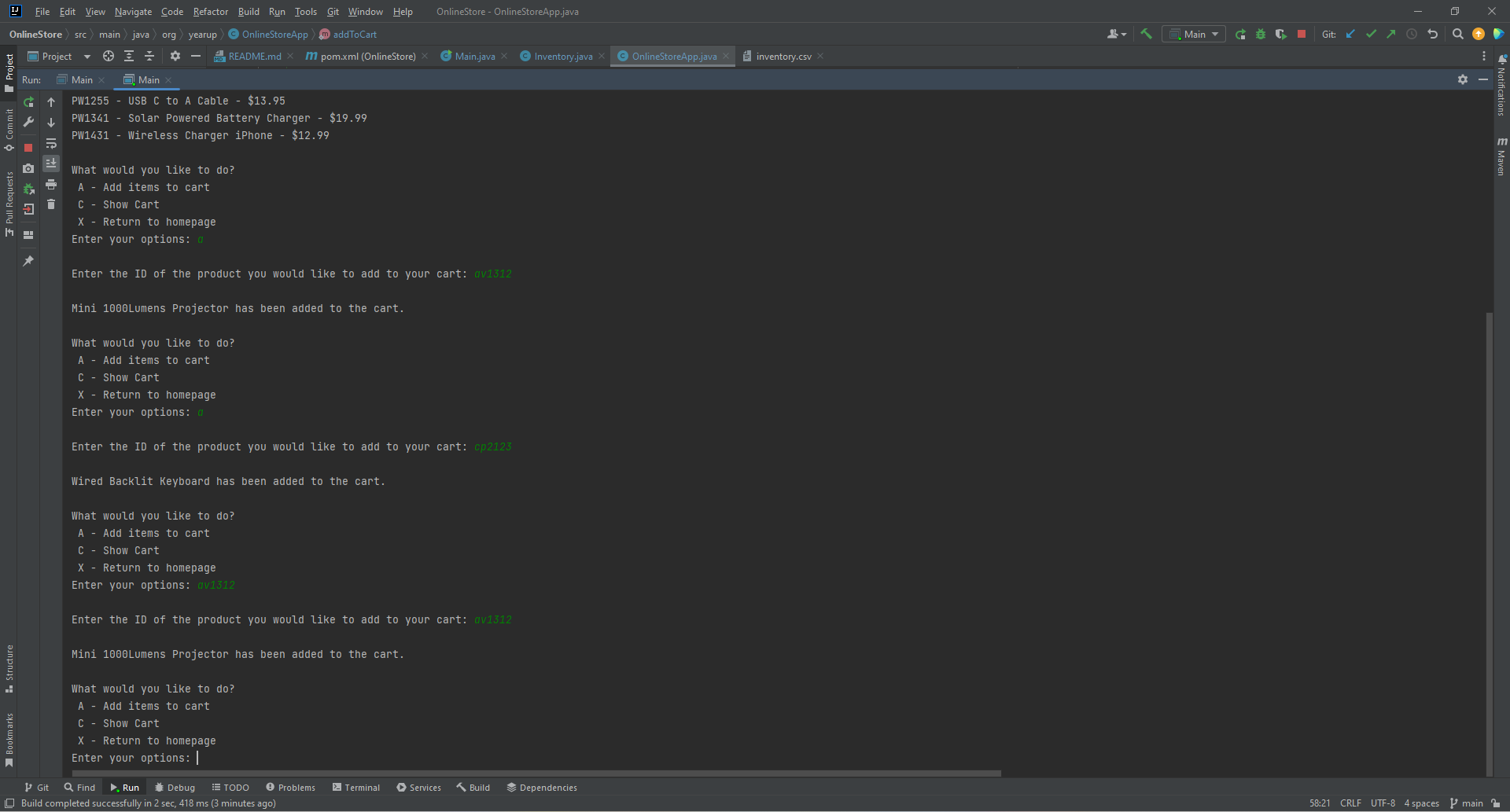Push commits with Git arrow
The image size is (1510, 812).
point(1391,34)
